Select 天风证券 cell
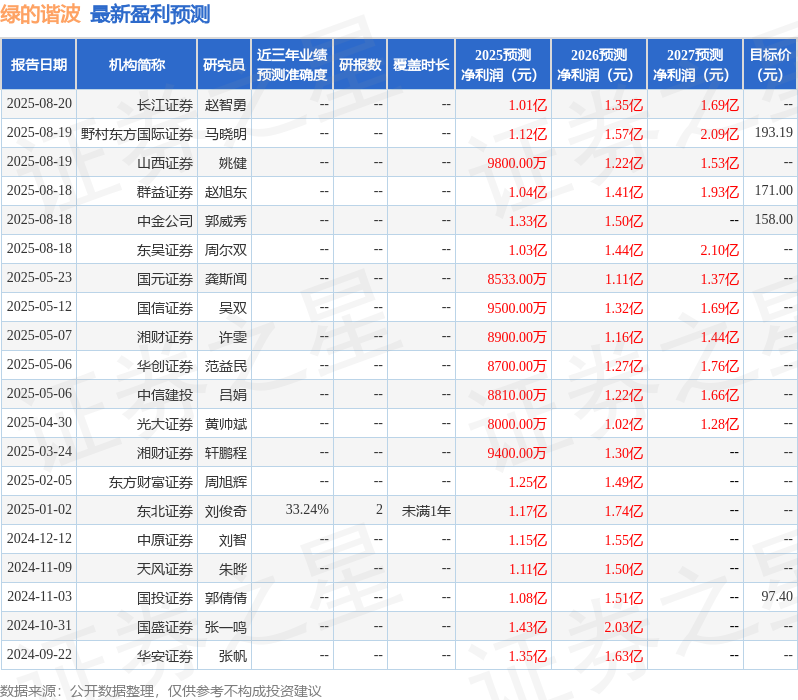 tap(165, 570)
